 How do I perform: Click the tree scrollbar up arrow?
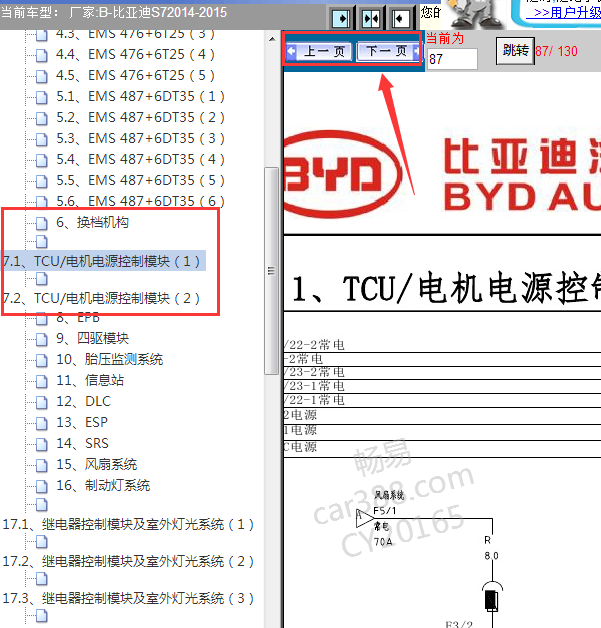(272, 39)
